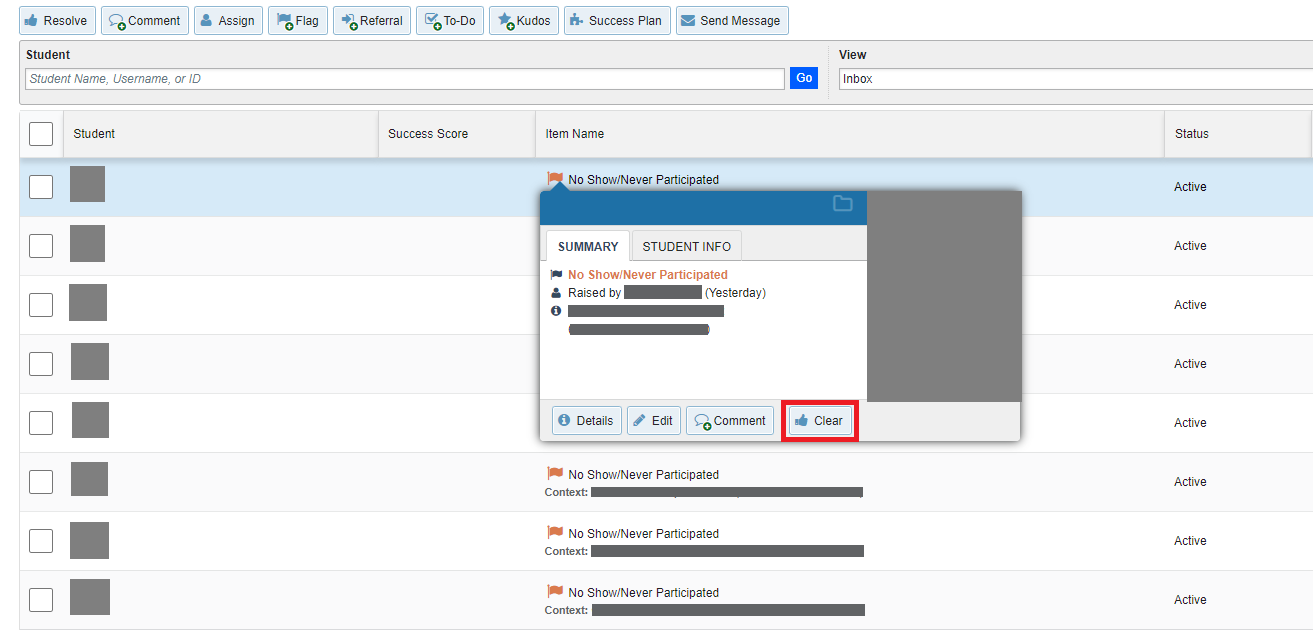Screen dimensions: 1313x630
Task: Raise a new Flag
Action: (297, 20)
